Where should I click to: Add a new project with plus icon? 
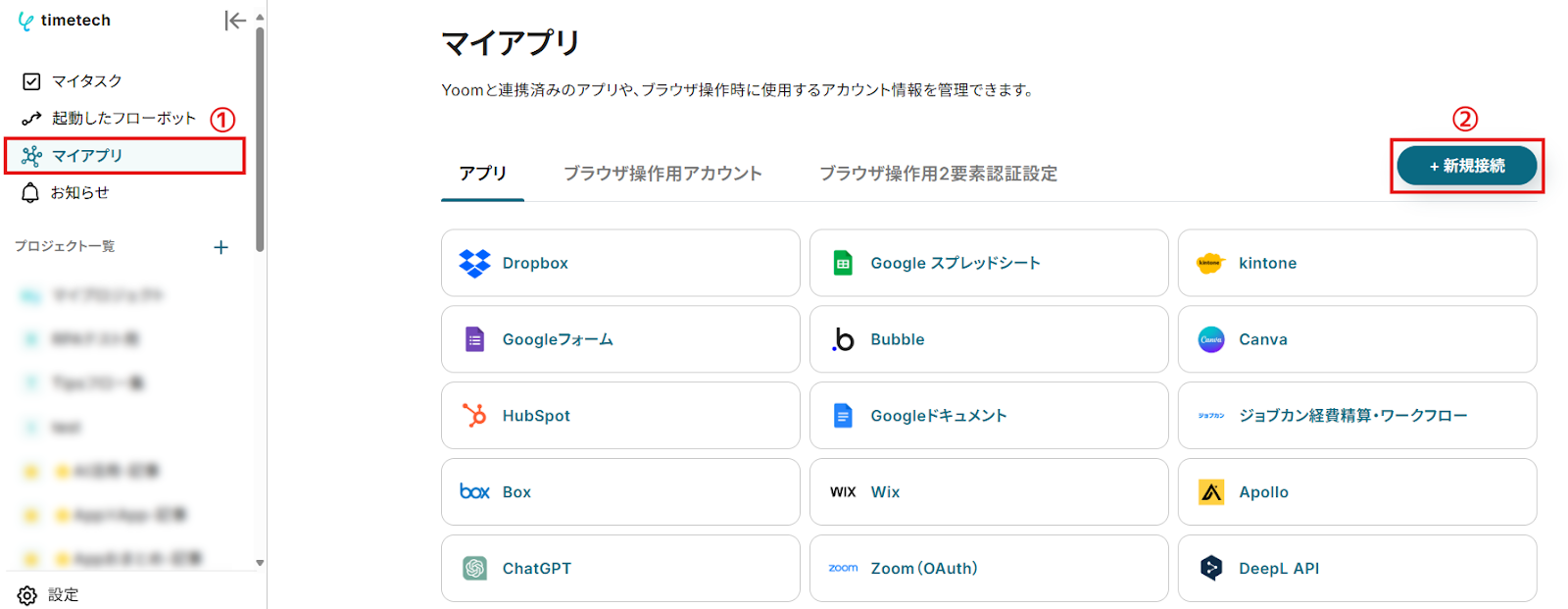[x=221, y=247]
